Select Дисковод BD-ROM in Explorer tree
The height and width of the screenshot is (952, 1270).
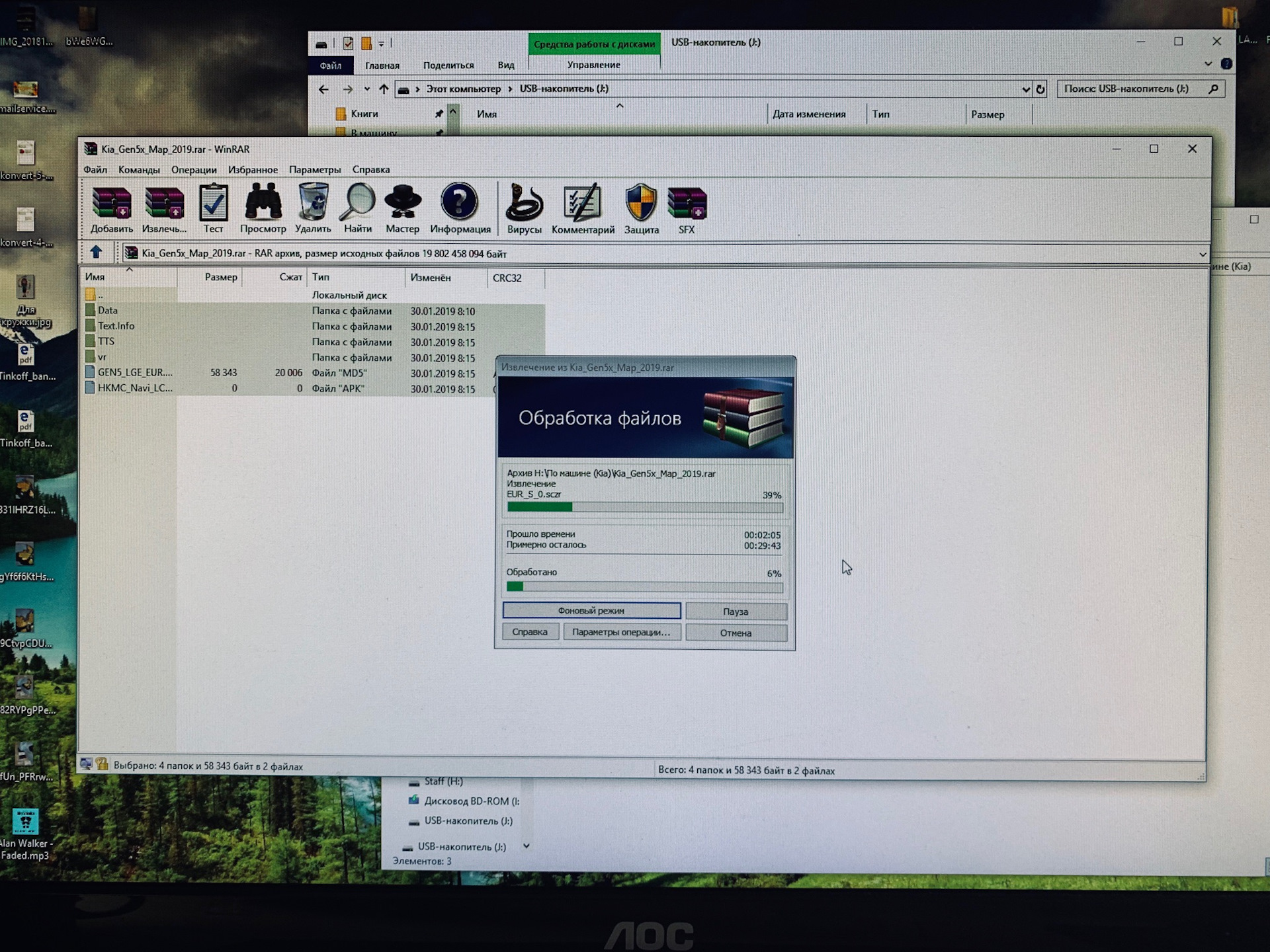(x=464, y=801)
